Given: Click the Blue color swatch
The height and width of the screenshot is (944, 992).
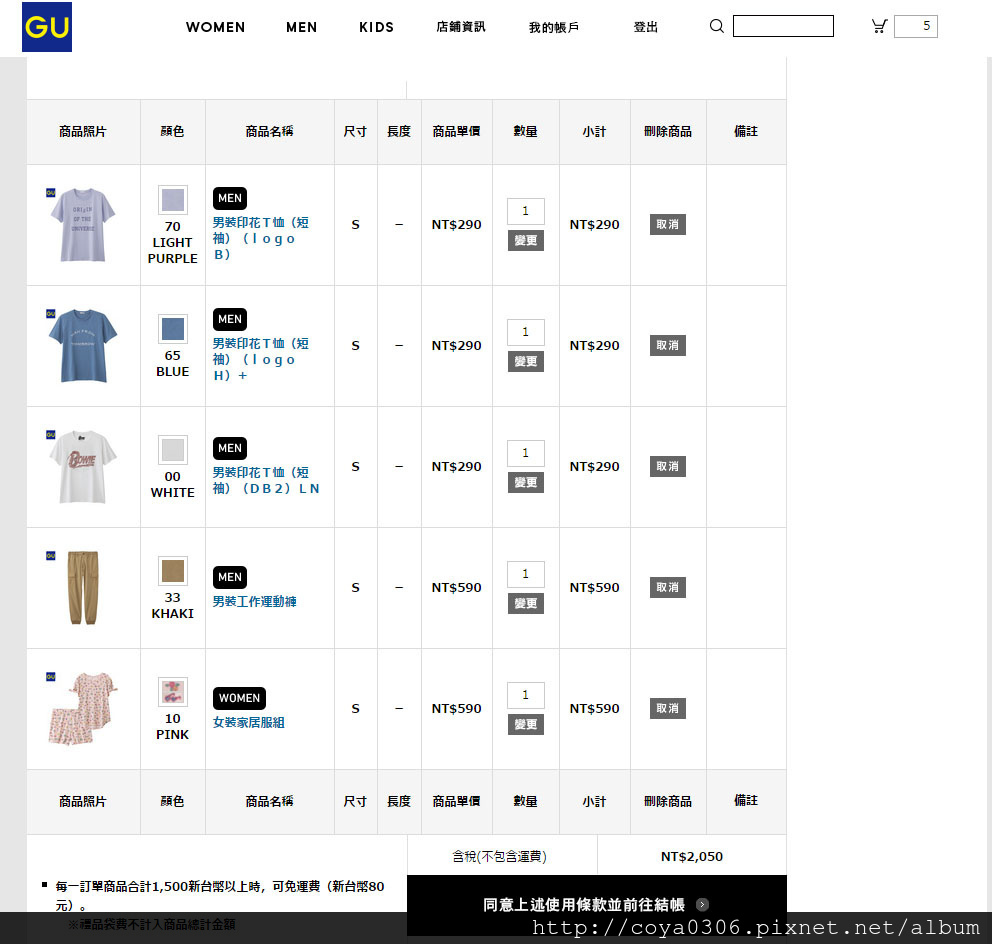Looking at the screenshot, I should point(173,329).
